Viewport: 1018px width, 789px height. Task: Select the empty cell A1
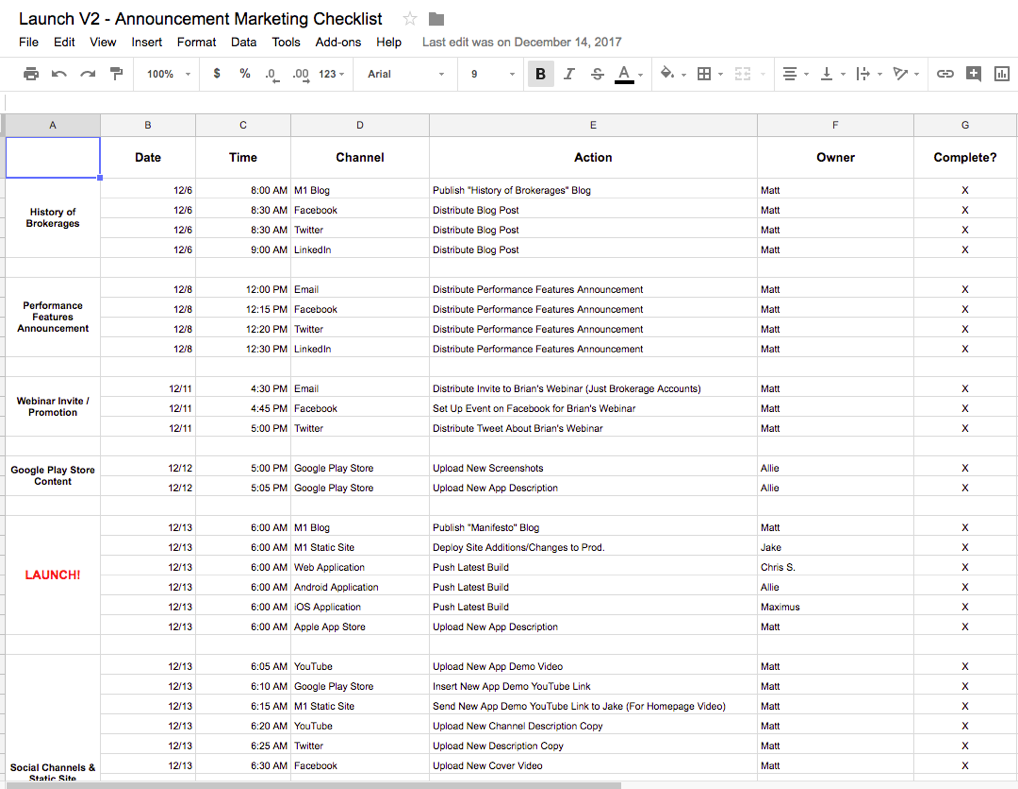(53, 157)
